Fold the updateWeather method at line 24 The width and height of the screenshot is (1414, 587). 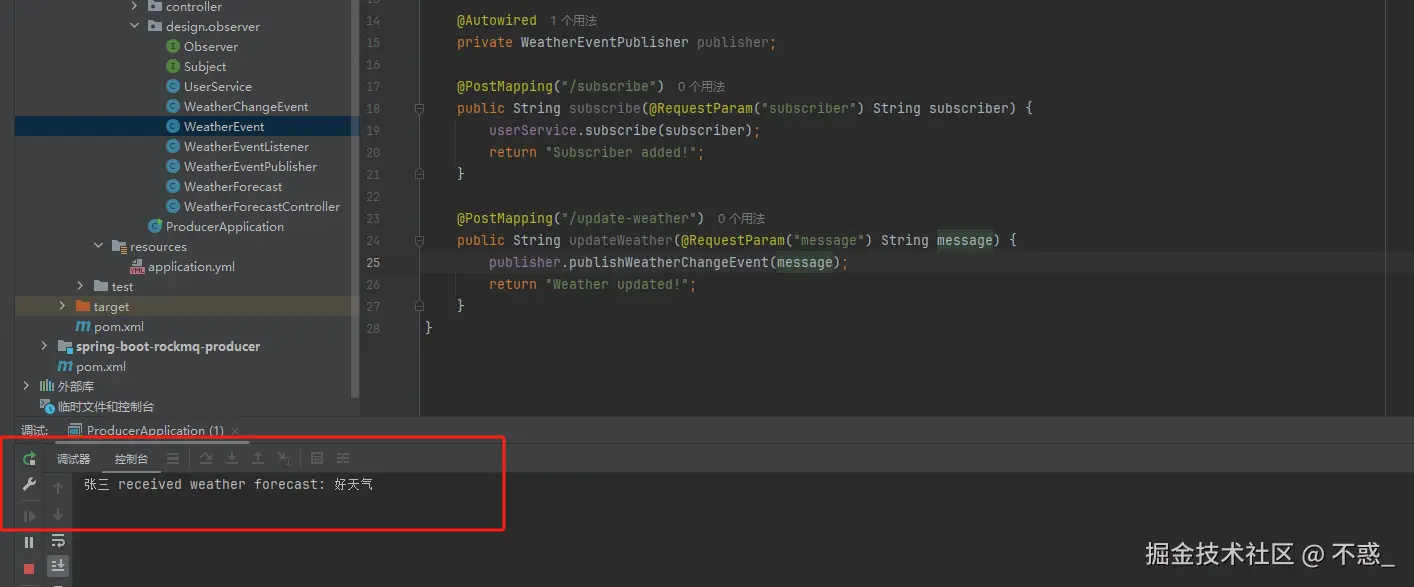[x=420, y=240]
